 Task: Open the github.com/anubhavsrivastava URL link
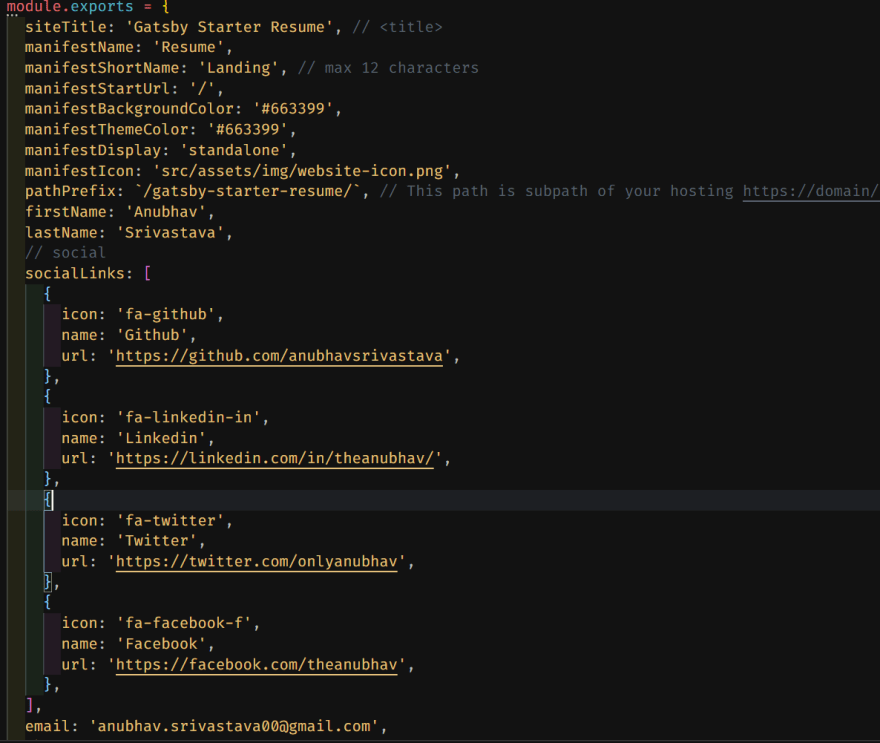point(279,356)
